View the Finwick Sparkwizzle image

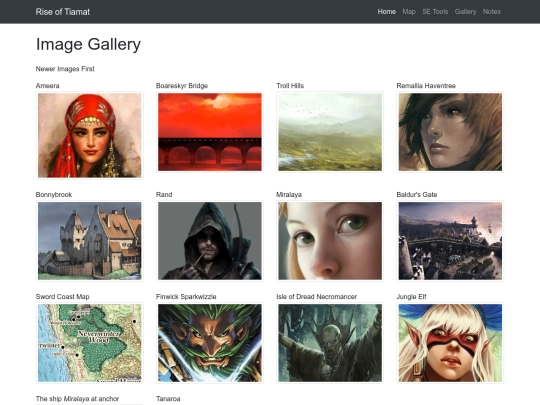pos(210,343)
